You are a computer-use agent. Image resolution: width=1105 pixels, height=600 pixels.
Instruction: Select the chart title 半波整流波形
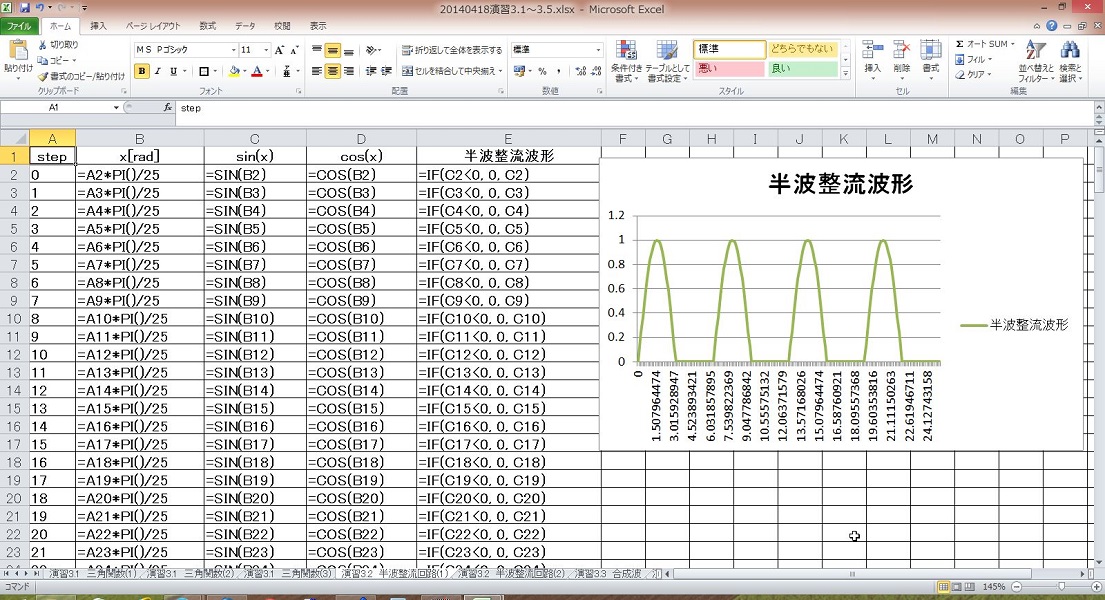click(x=841, y=184)
